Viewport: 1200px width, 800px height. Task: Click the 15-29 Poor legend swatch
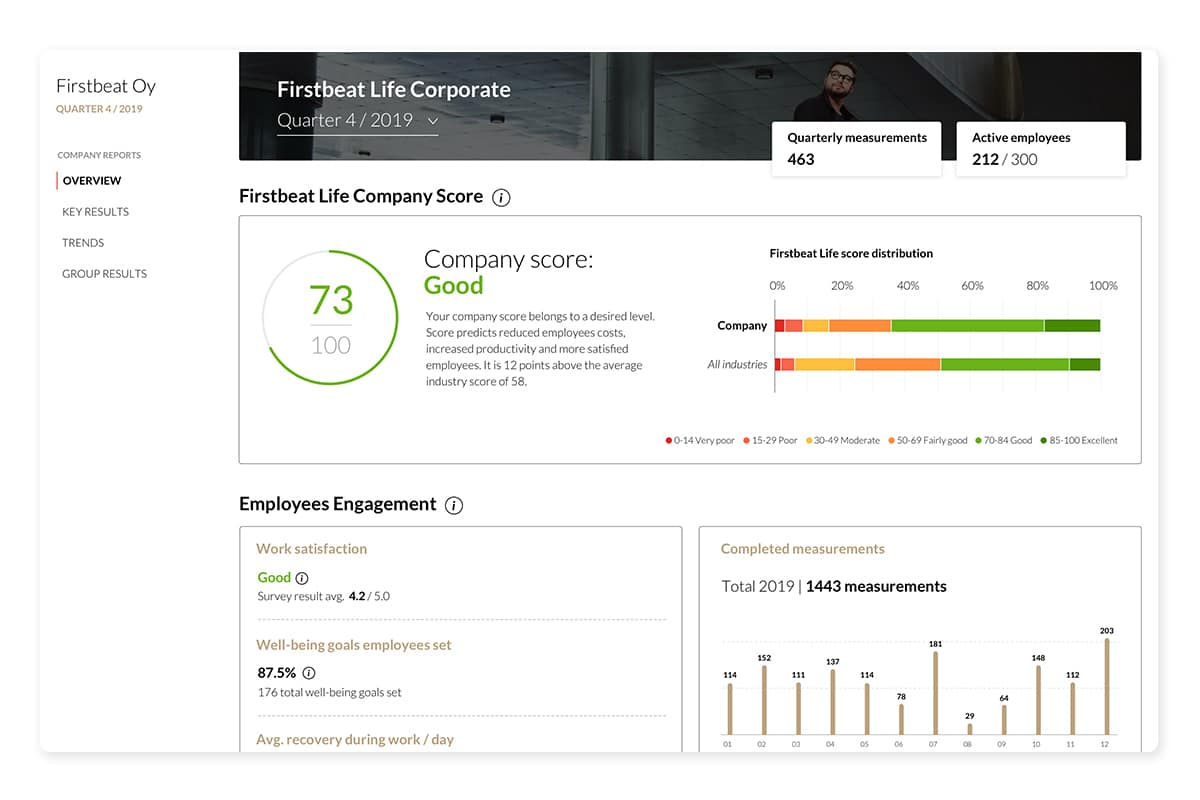(745, 441)
